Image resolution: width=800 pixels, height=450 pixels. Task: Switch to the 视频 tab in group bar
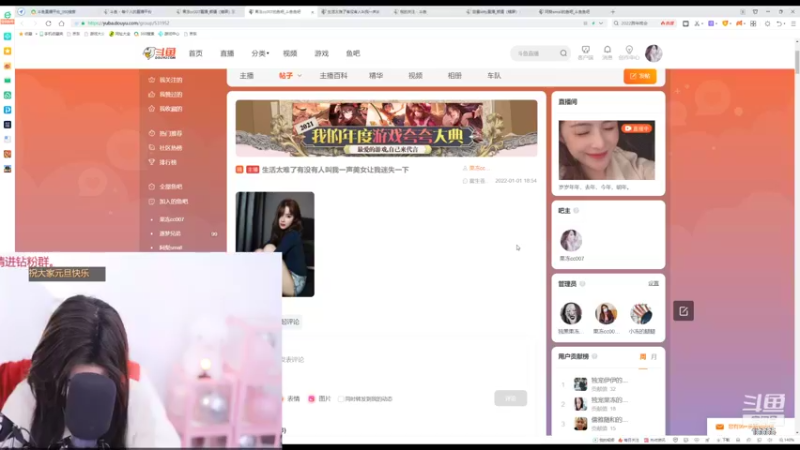pos(415,76)
